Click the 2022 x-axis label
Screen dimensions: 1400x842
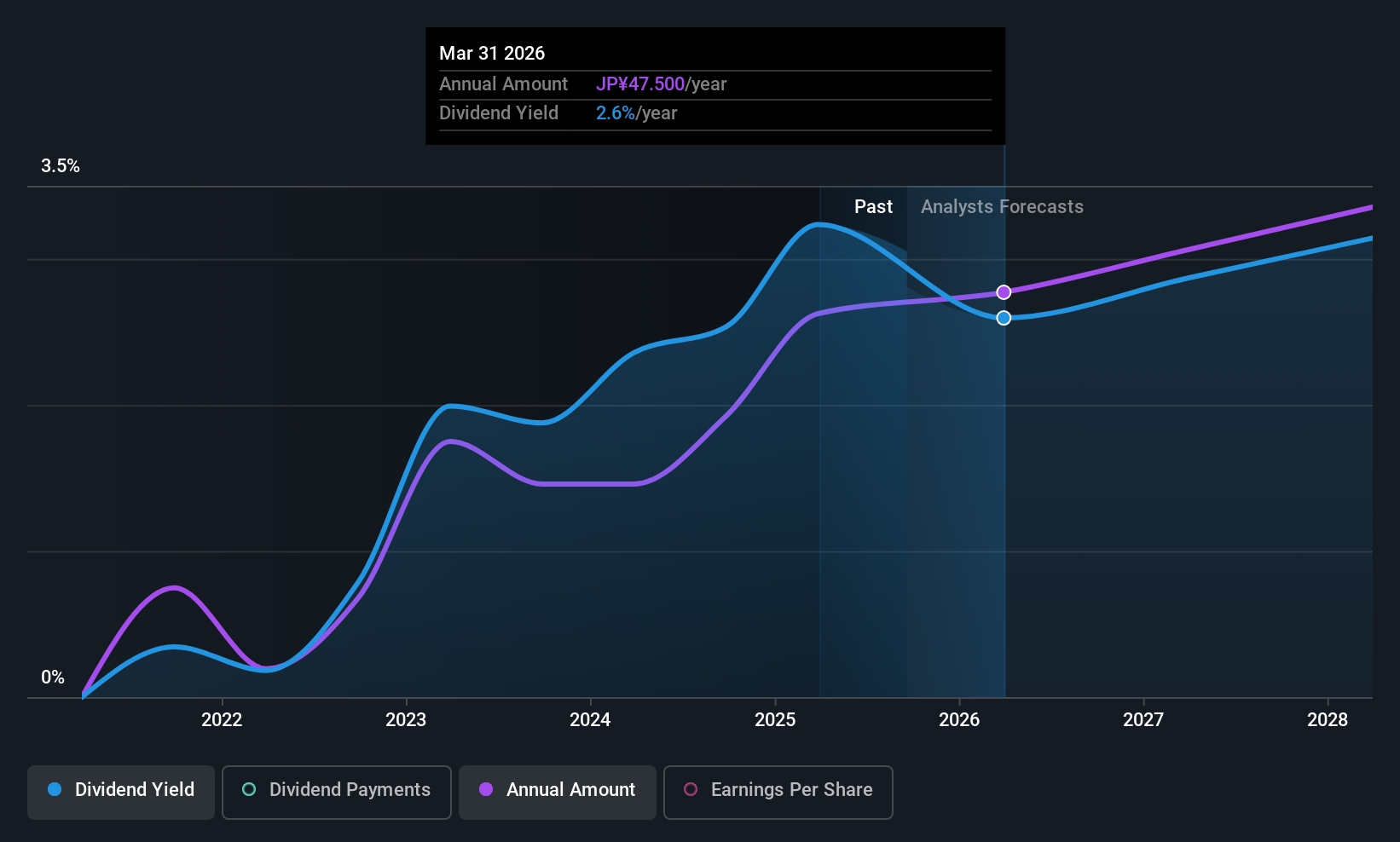[222, 720]
